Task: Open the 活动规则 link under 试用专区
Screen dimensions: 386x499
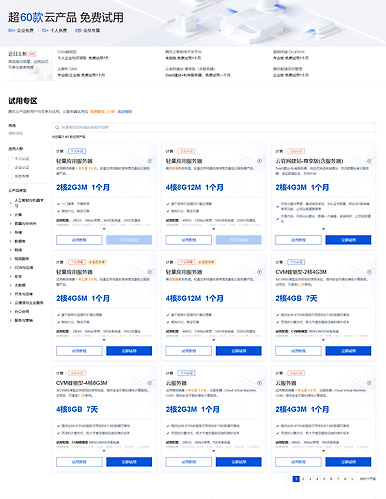Action: 125,112
